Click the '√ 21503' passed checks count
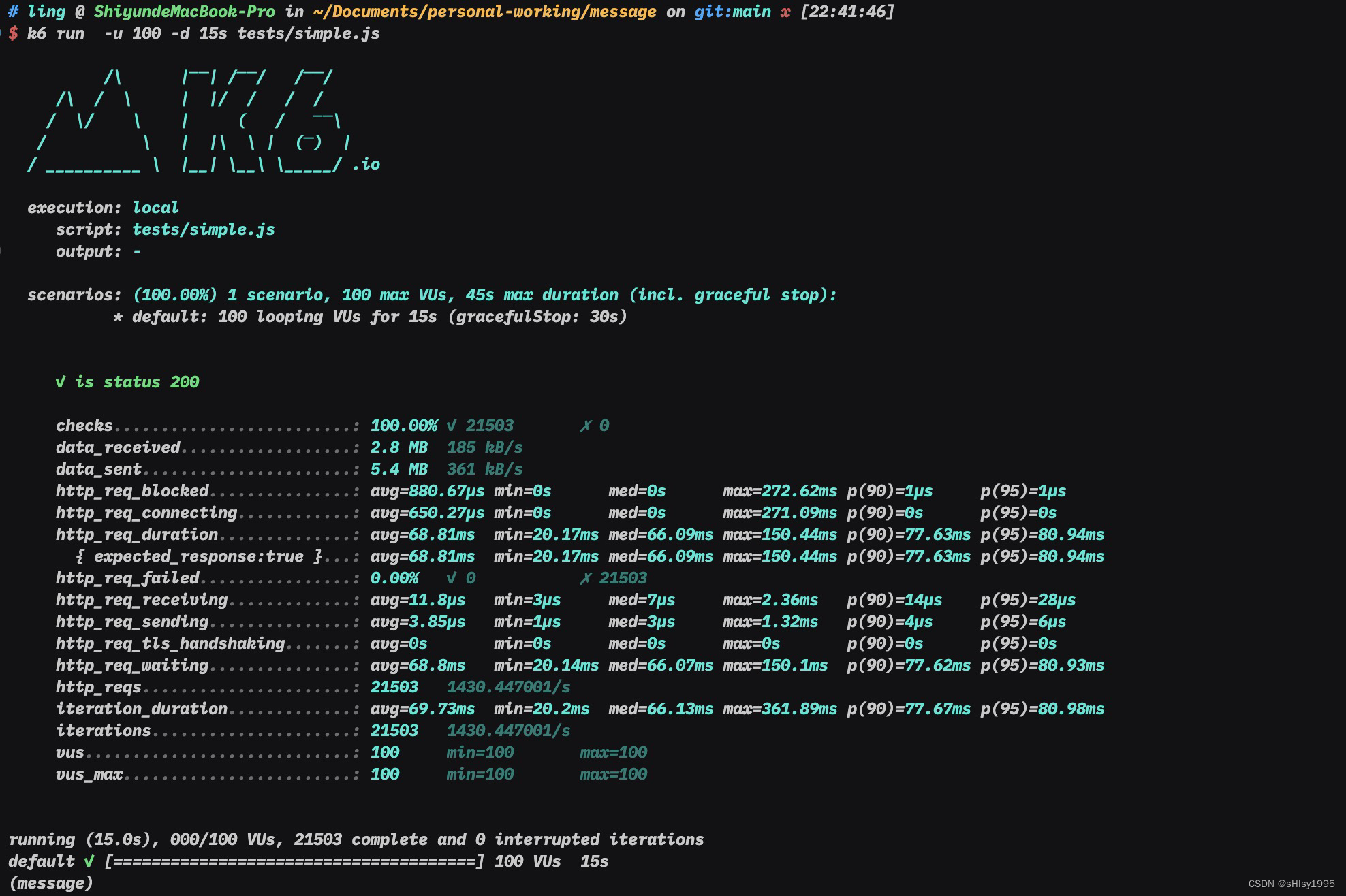1346x896 pixels. point(480,426)
